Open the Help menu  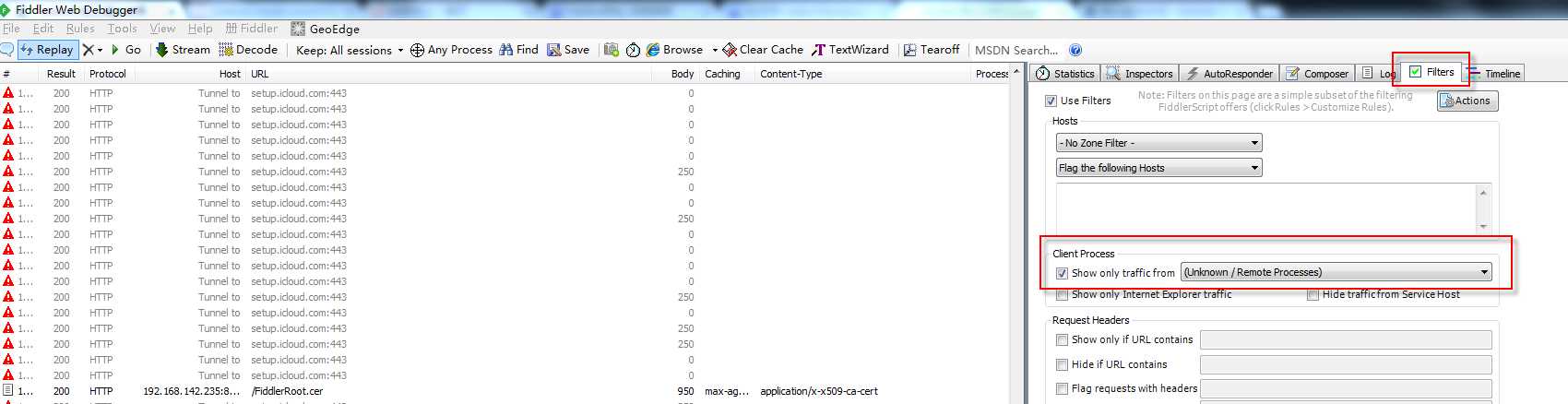pos(200,29)
